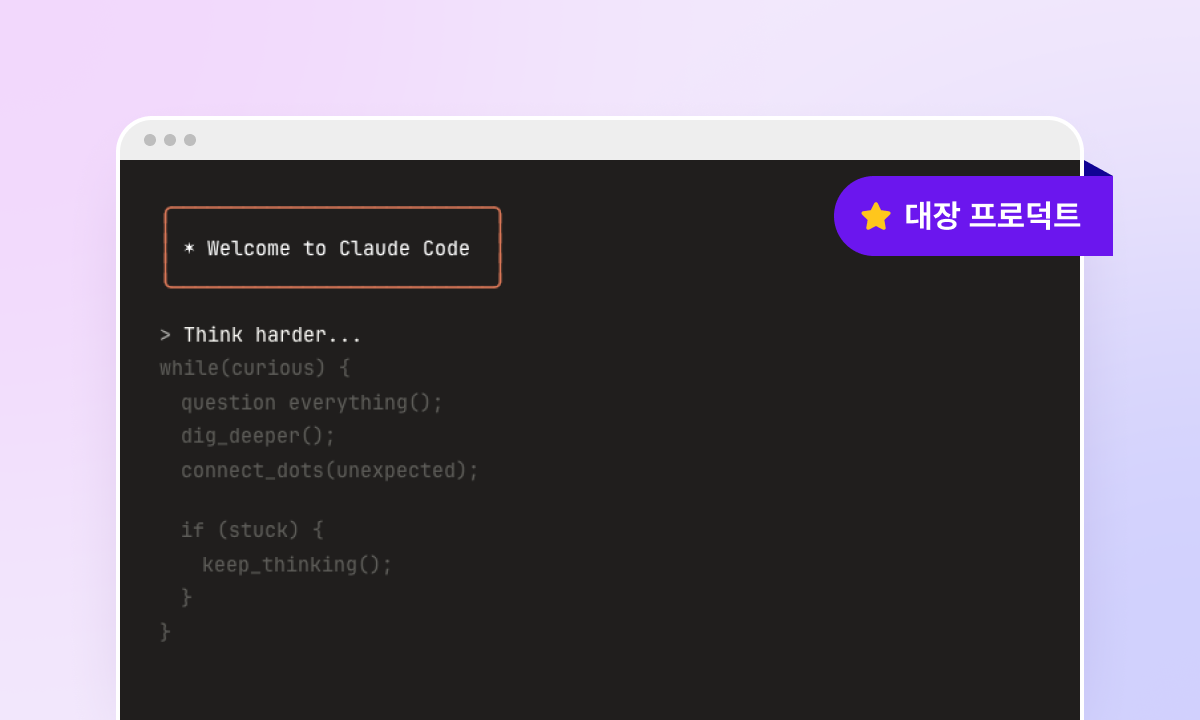Click the final closing brace of the while loop
The height and width of the screenshot is (720, 1200).
[165, 632]
